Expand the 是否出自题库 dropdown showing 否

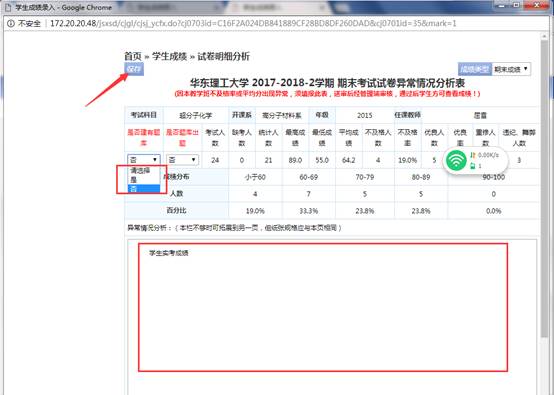pyautogui.click(x=182, y=160)
